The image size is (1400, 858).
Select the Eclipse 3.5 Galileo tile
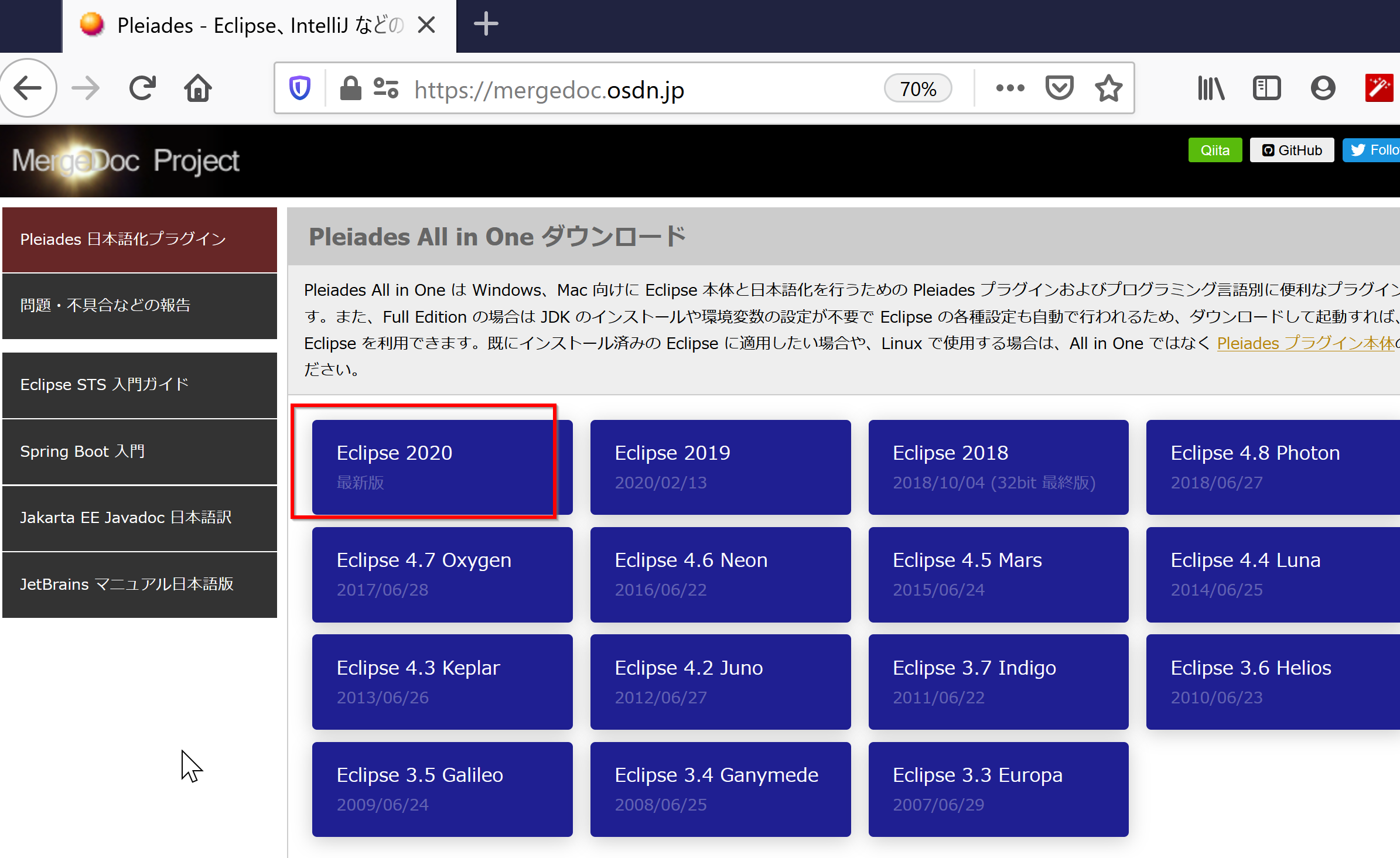coord(442,789)
